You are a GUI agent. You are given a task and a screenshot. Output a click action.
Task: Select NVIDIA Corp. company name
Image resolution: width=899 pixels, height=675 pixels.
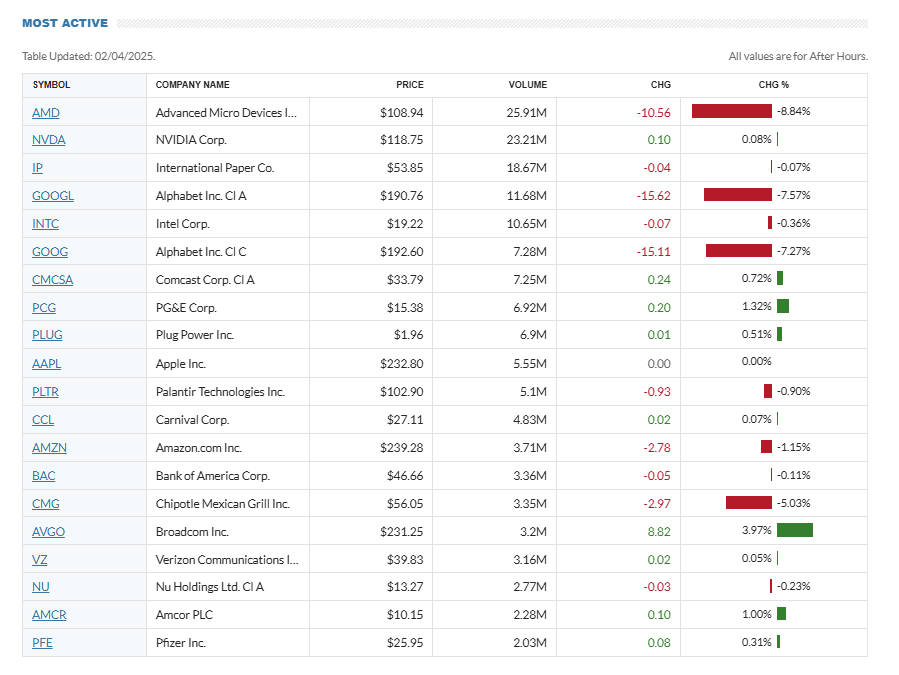coord(191,140)
